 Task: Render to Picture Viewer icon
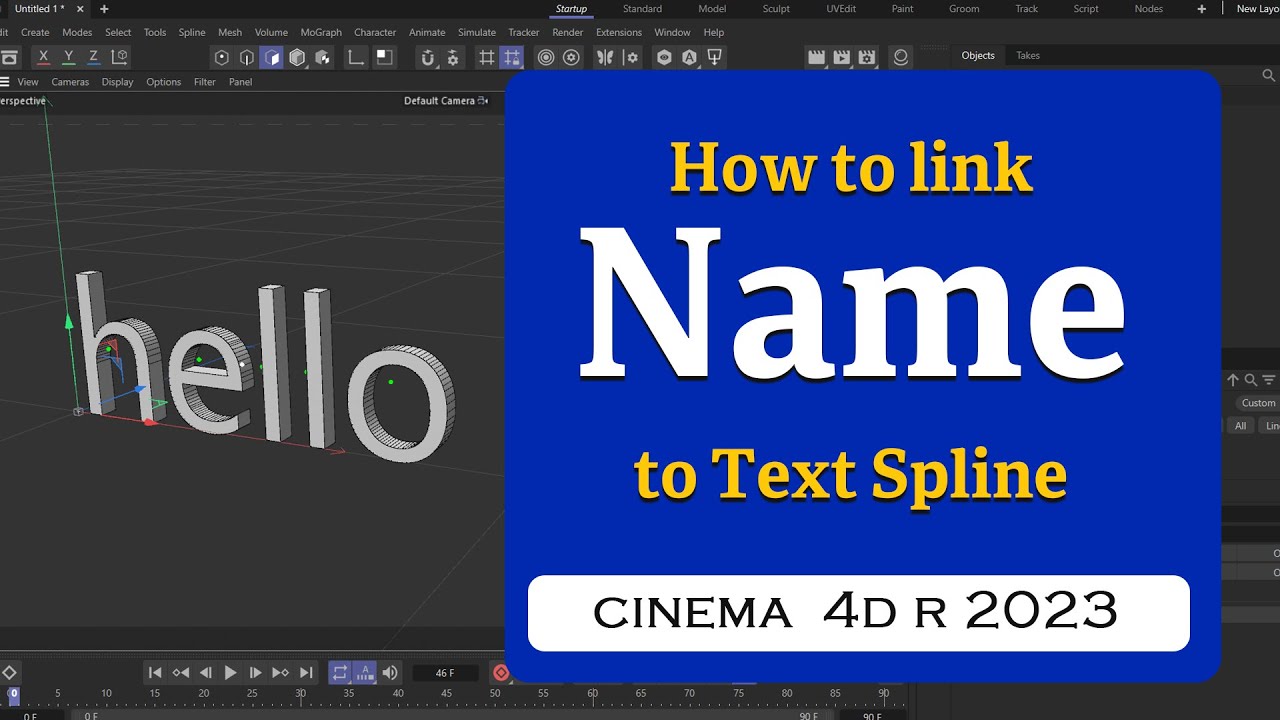point(842,57)
